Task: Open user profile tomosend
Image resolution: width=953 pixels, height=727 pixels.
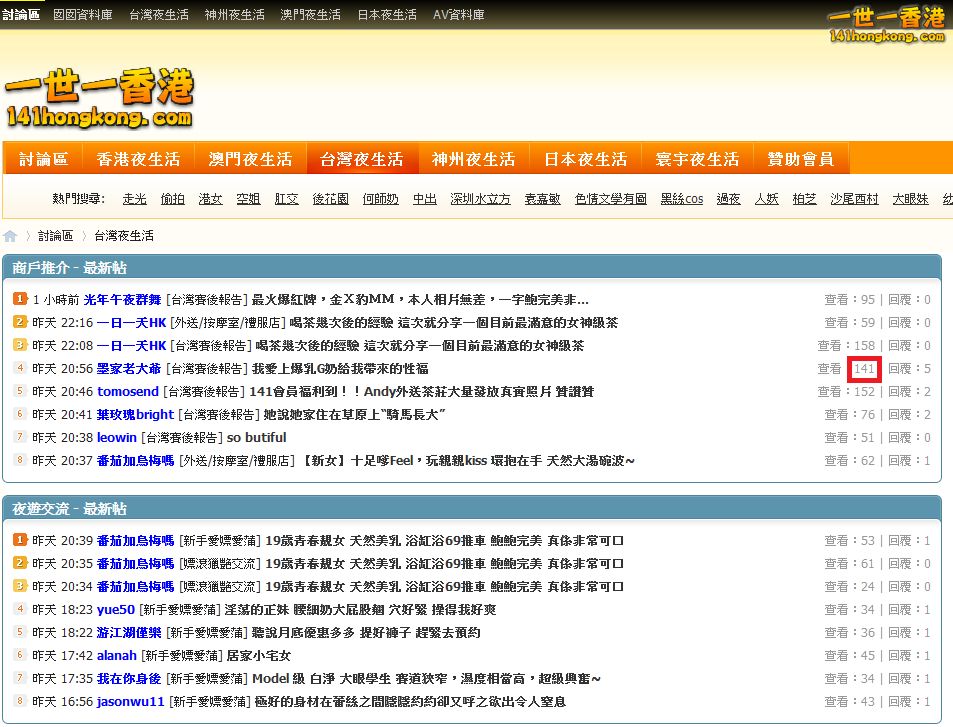Action: tap(128, 392)
